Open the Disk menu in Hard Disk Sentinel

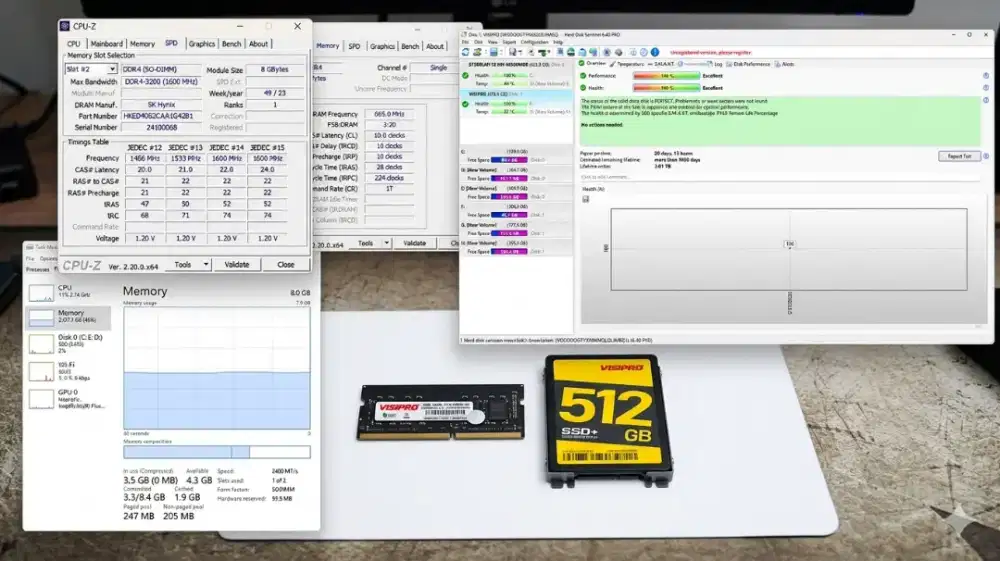click(x=478, y=43)
